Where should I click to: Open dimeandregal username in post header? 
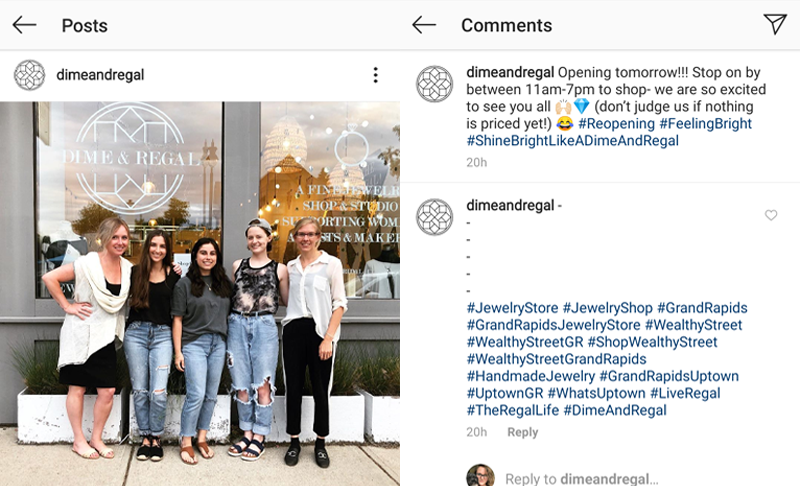pyautogui.click(x=100, y=75)
